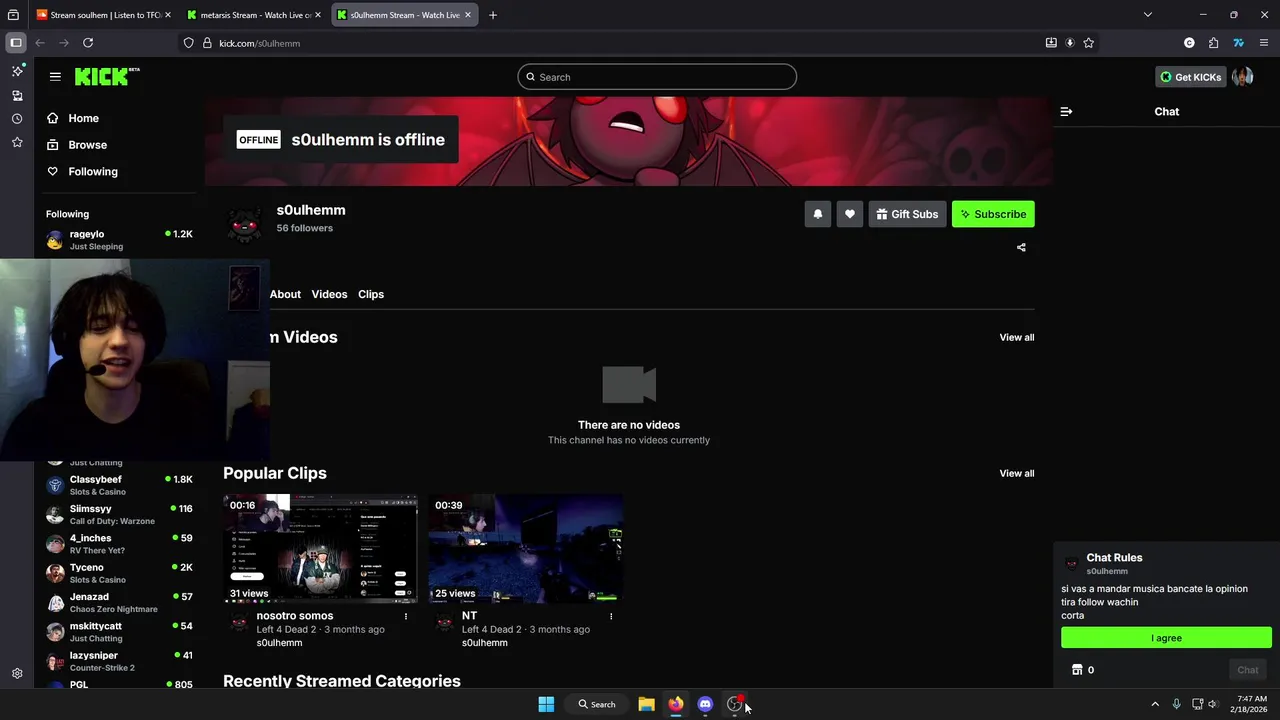Switch to the Videos tab

329,294
